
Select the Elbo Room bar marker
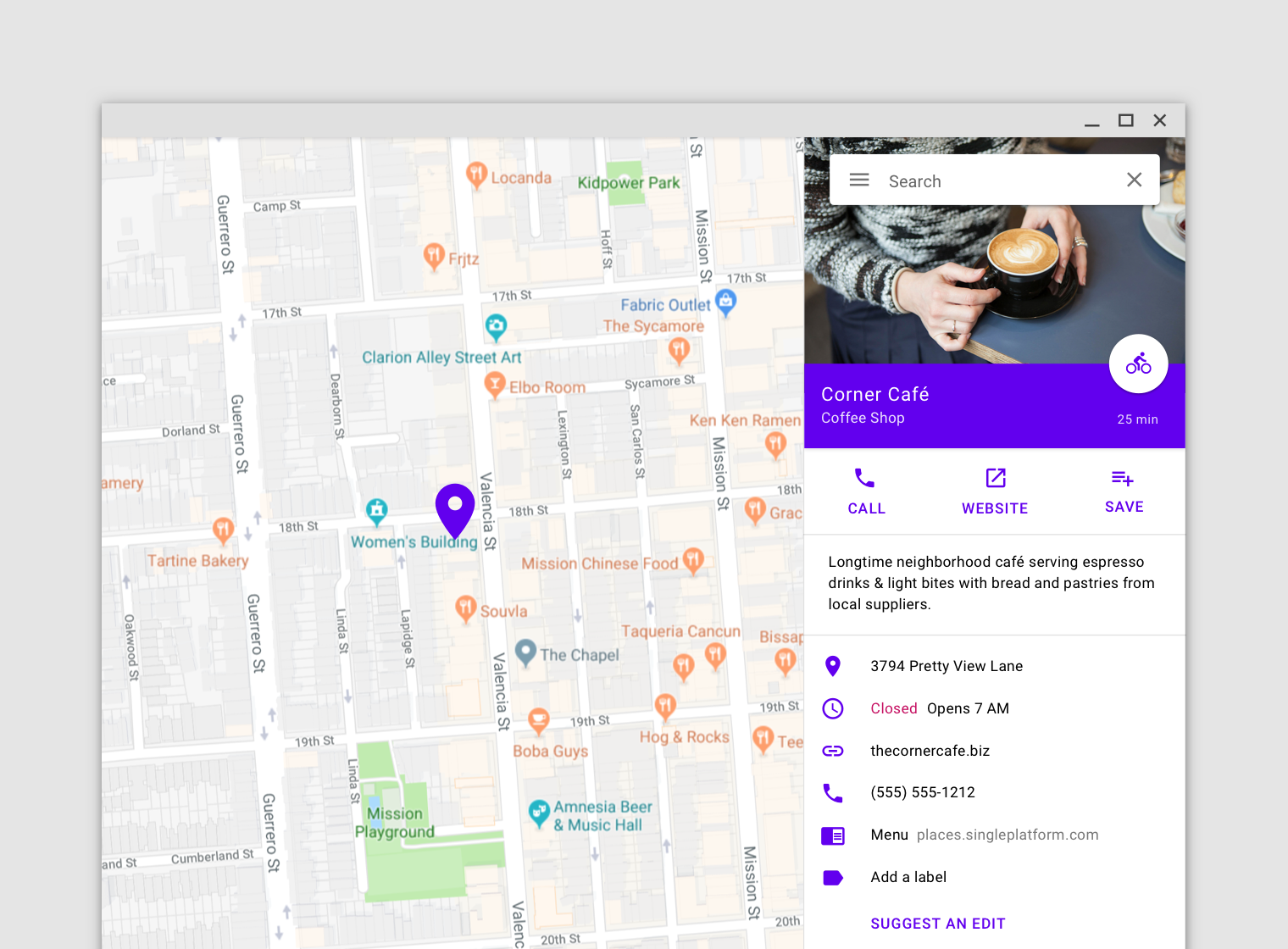(x=495, y=386)
